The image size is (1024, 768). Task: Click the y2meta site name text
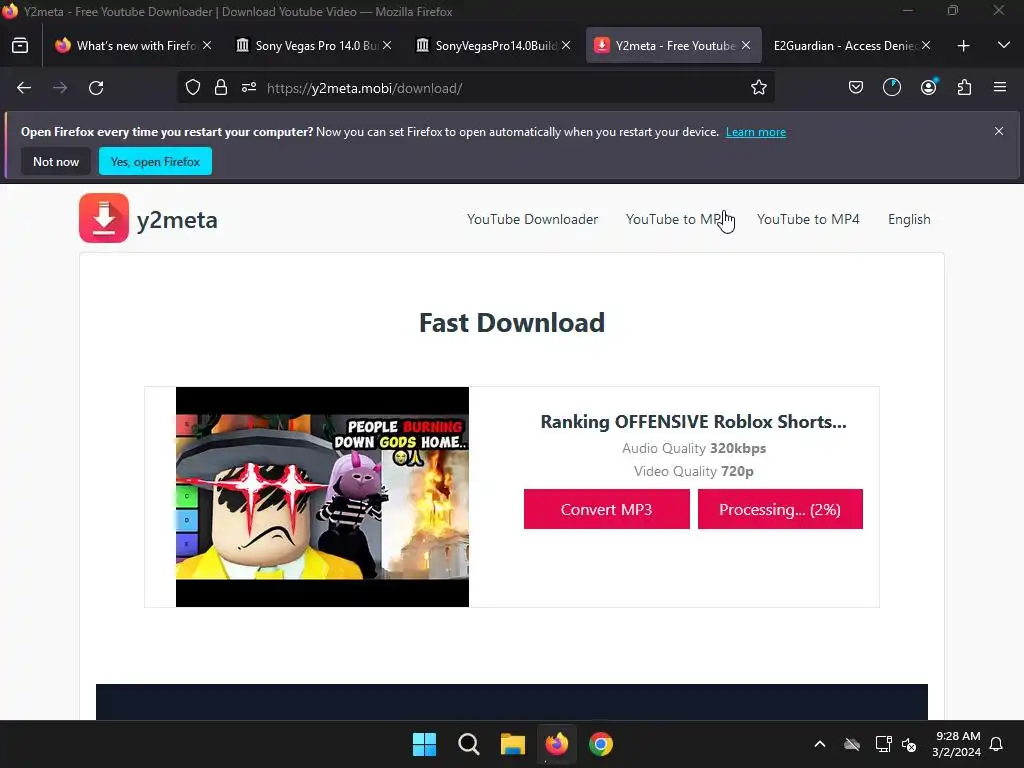click(177, 220)
